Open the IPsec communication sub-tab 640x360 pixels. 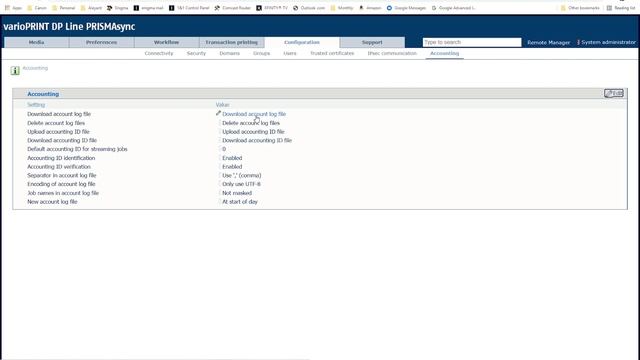point(392,53)
